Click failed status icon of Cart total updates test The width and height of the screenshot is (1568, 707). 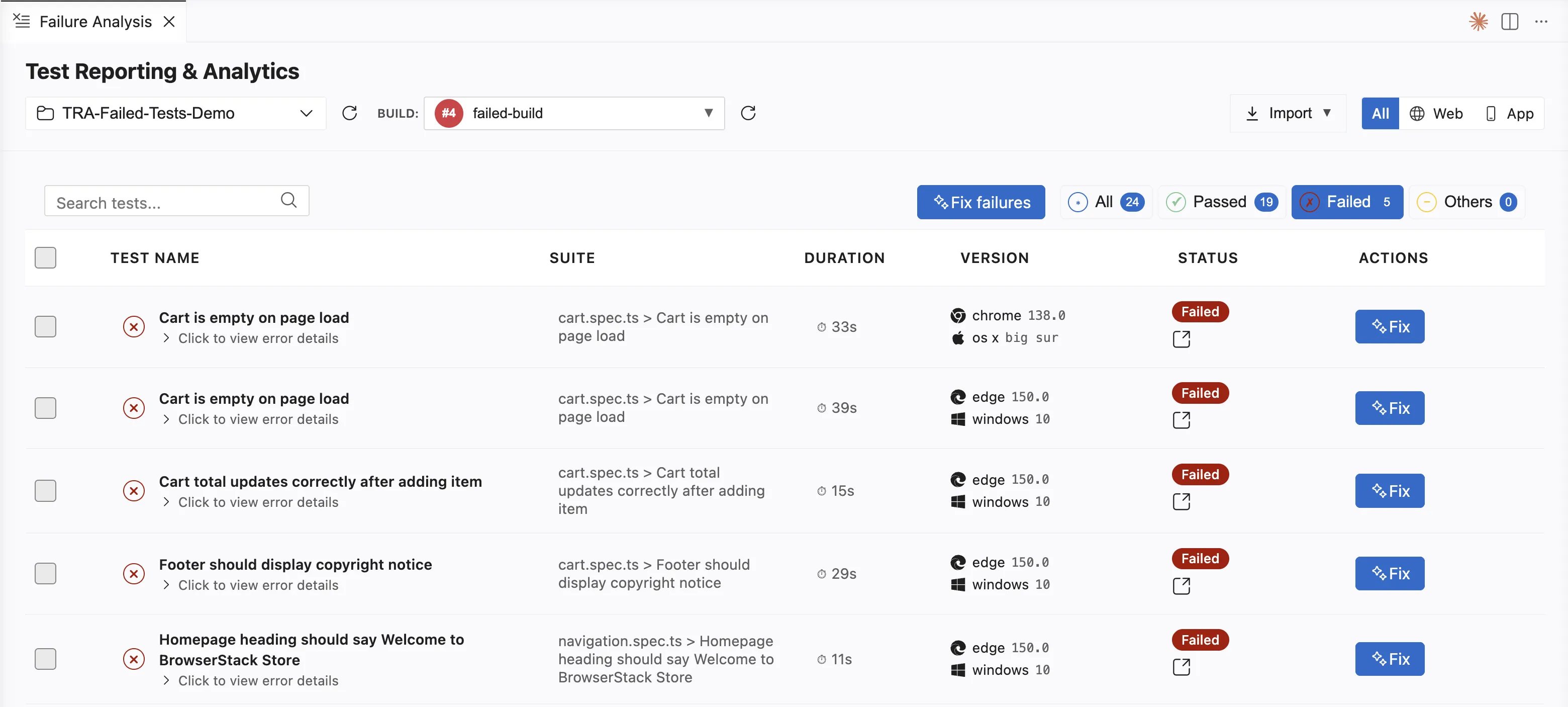[134, 491]
